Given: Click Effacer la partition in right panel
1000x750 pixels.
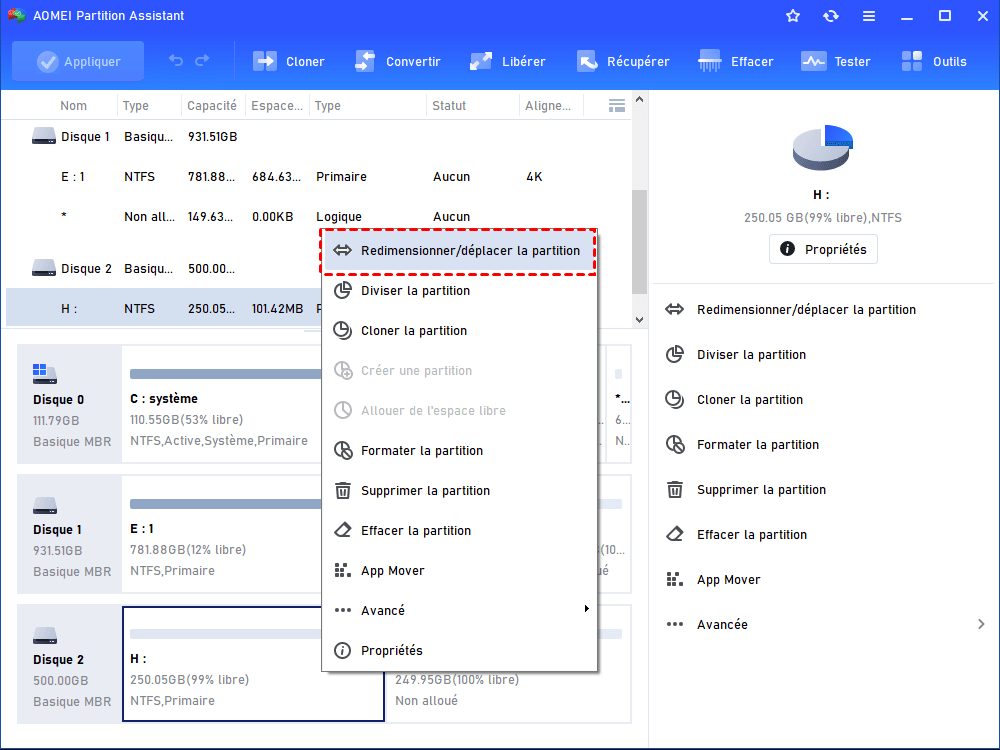Looking at the screenshot, I should coord(752,534).
